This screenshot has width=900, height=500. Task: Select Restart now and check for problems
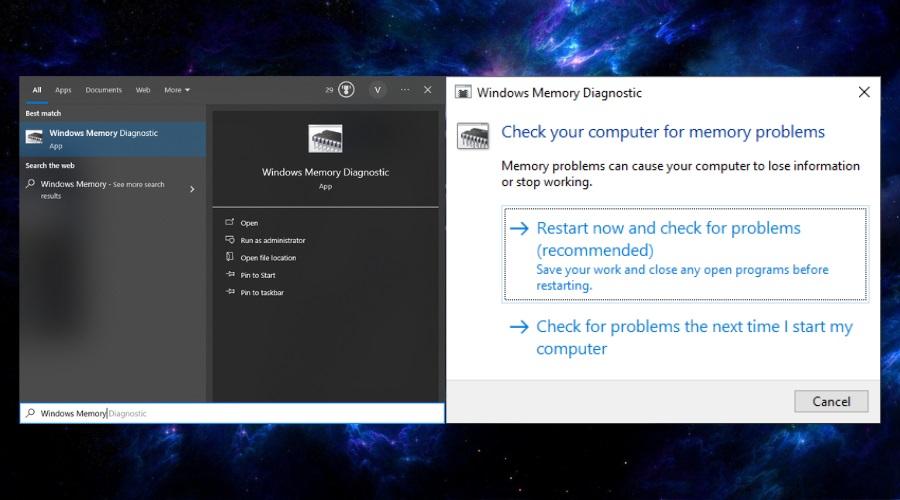pos(685,254)
